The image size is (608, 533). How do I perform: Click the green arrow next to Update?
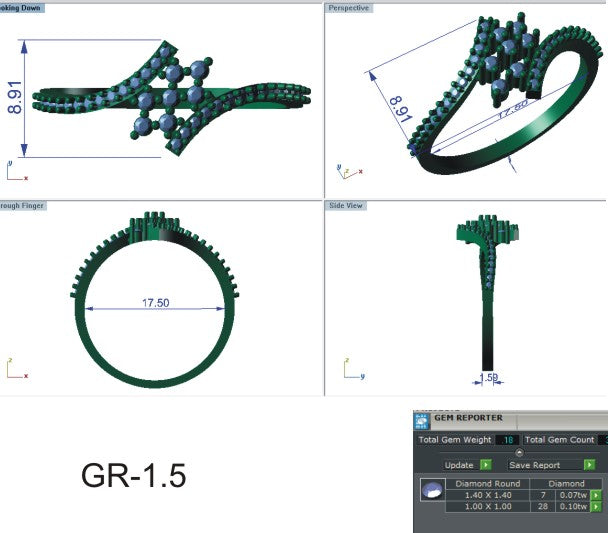click(485, 464)
